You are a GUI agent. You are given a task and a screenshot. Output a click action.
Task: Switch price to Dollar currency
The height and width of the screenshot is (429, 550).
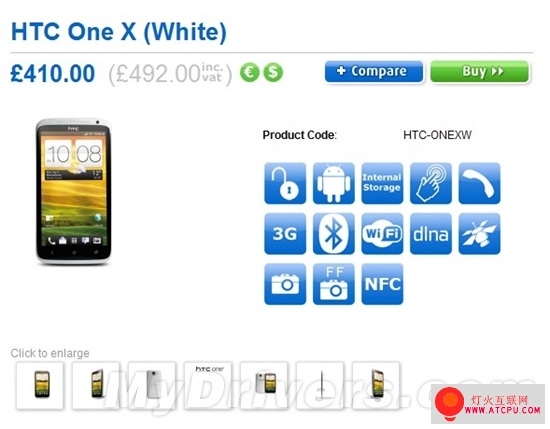pyautogui.click(x=273, y=72)
